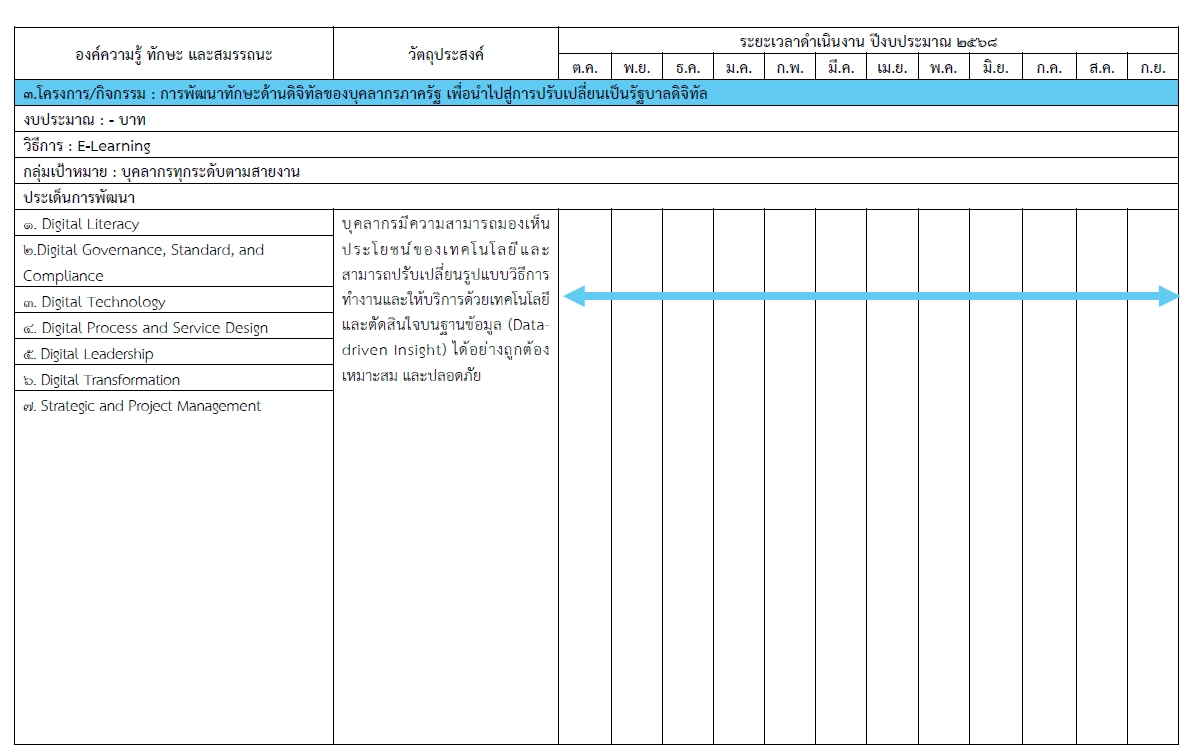Click the มี.ค. month header cell
1190x755 pixels.
pos(840,68)
